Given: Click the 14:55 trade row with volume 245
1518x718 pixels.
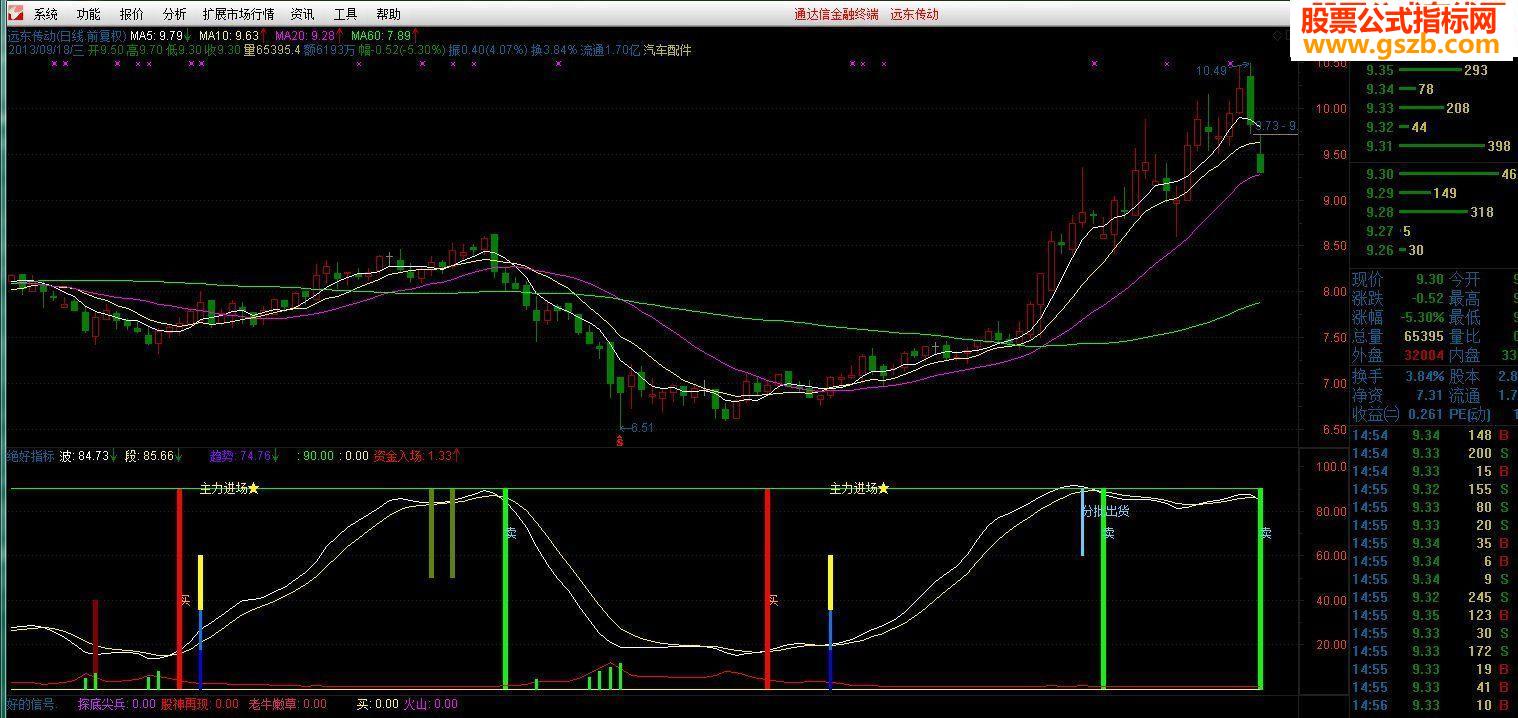Looking at the screenshot, I should click(1433, 597).
